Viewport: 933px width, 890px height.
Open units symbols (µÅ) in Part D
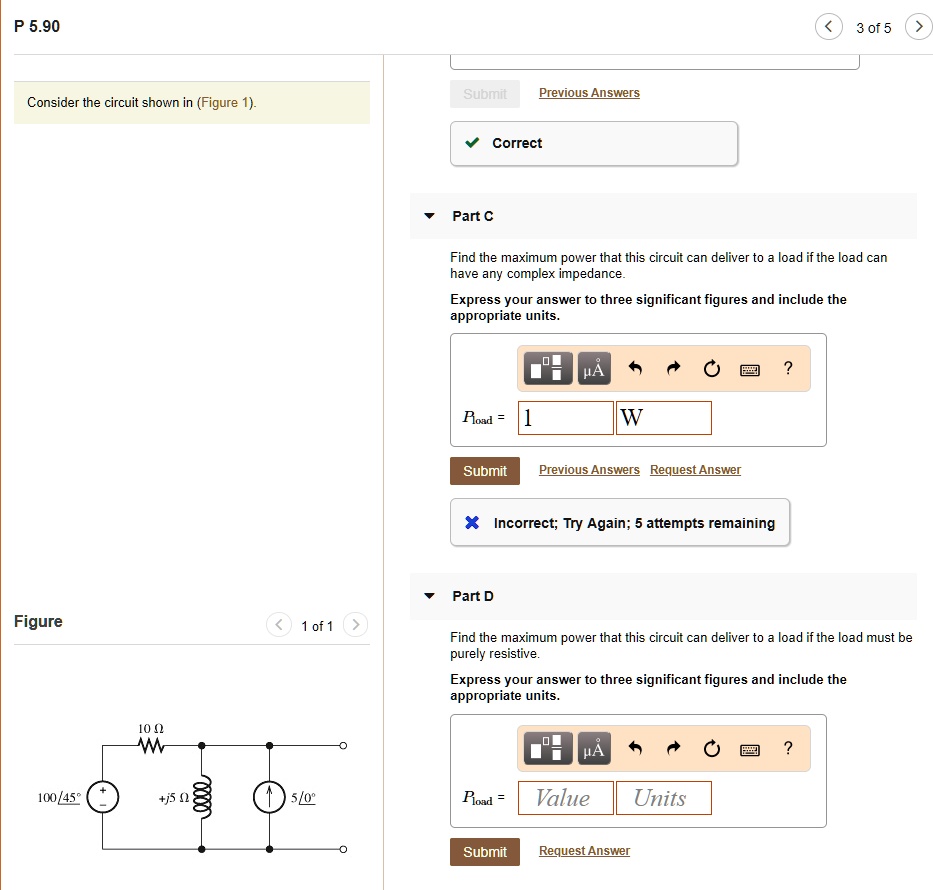594,748
